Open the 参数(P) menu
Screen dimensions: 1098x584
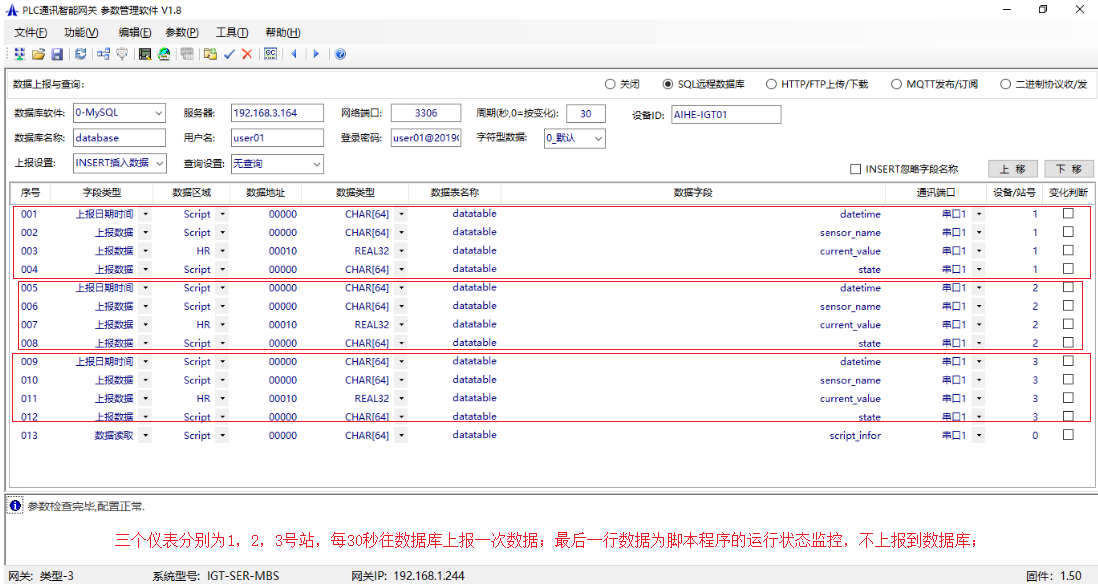[x=181, y=32]
